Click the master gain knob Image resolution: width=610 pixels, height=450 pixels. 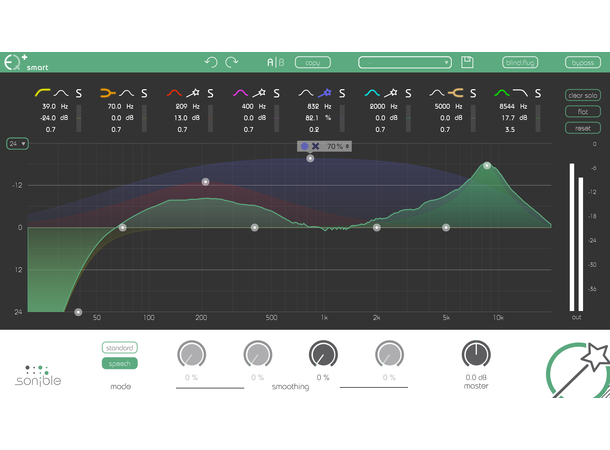click(x=476, y=354)
